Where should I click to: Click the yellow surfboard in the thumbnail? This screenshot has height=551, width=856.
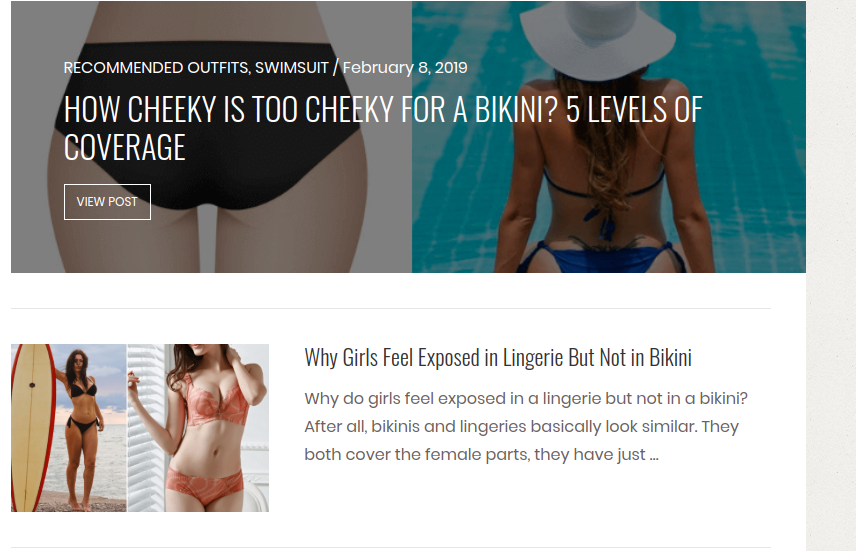[x=31, y=428]
